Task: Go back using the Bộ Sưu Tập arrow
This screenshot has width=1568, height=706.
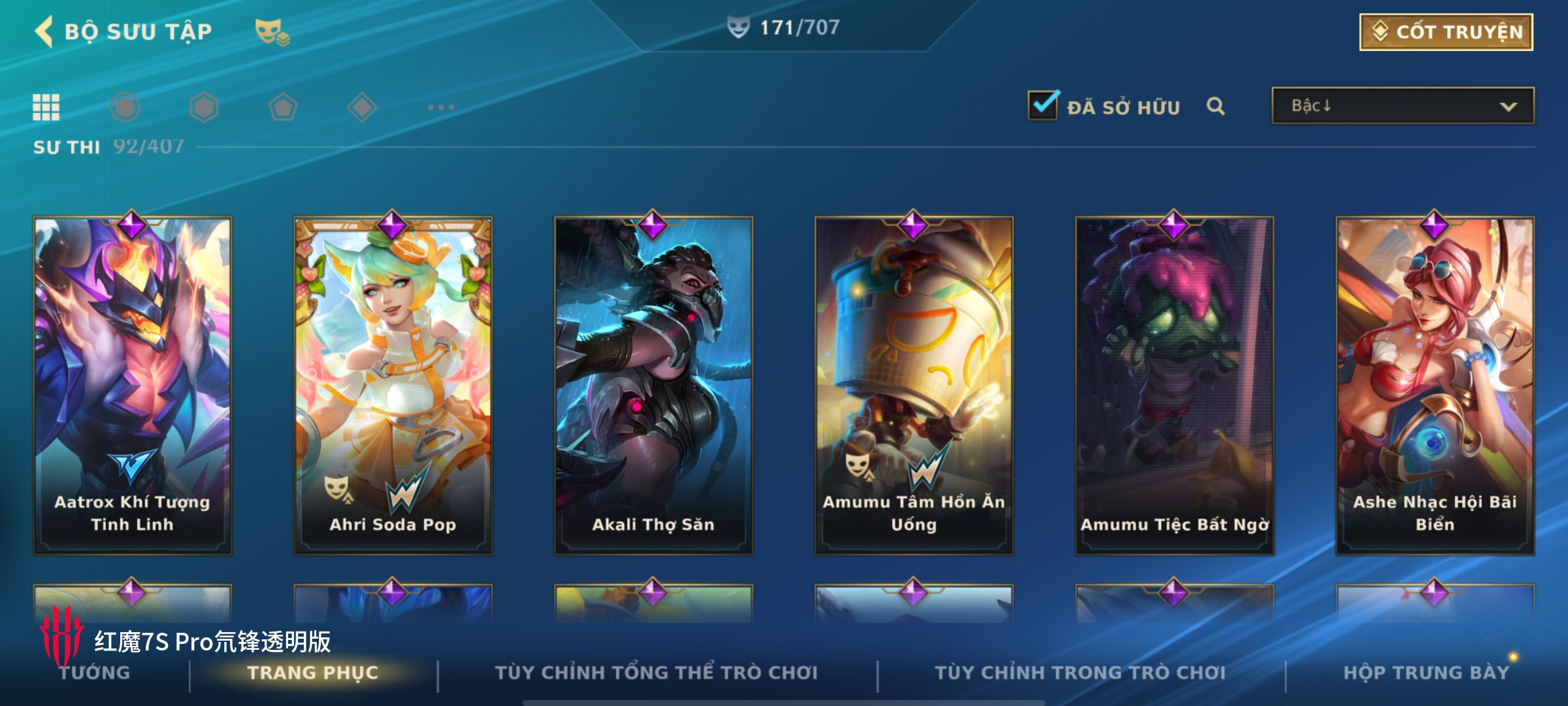Action: click(44, 31)
